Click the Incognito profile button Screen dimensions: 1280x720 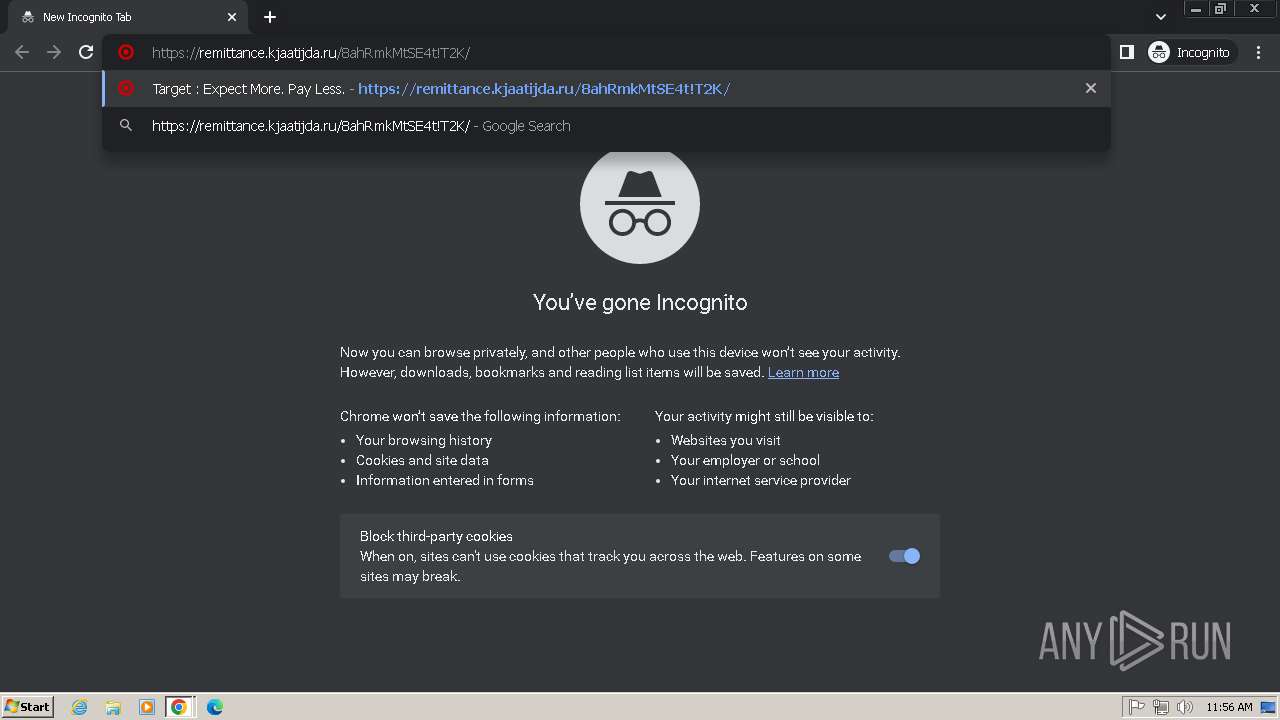tap(1190, 52)
